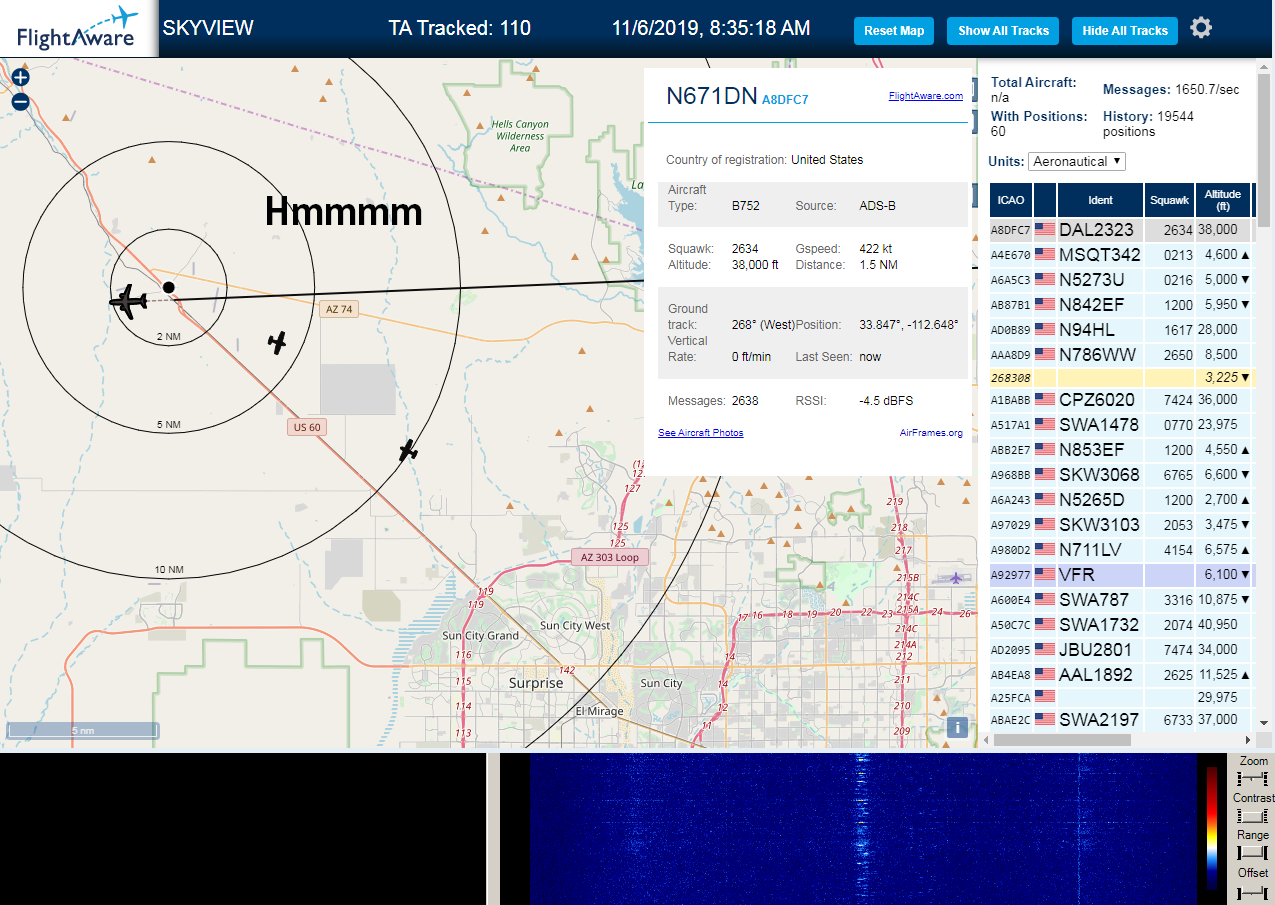Sort the table by Altitude (ft) column
1275x905 pixels.
(x=1222, y=200)
